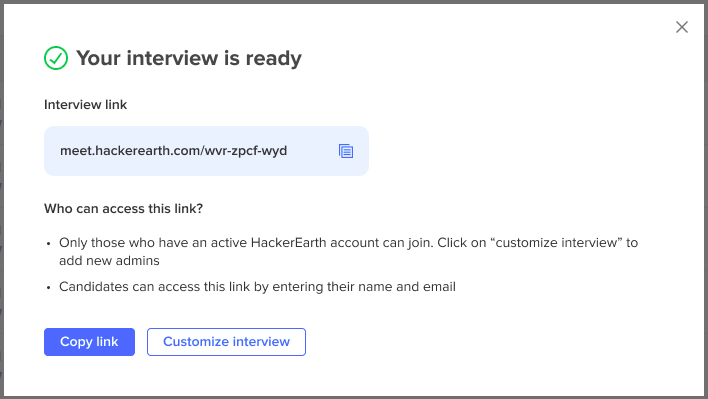
Task: Click the clipboard copy icon in link field
Action: pyautogui.click(x=346, y=151)
